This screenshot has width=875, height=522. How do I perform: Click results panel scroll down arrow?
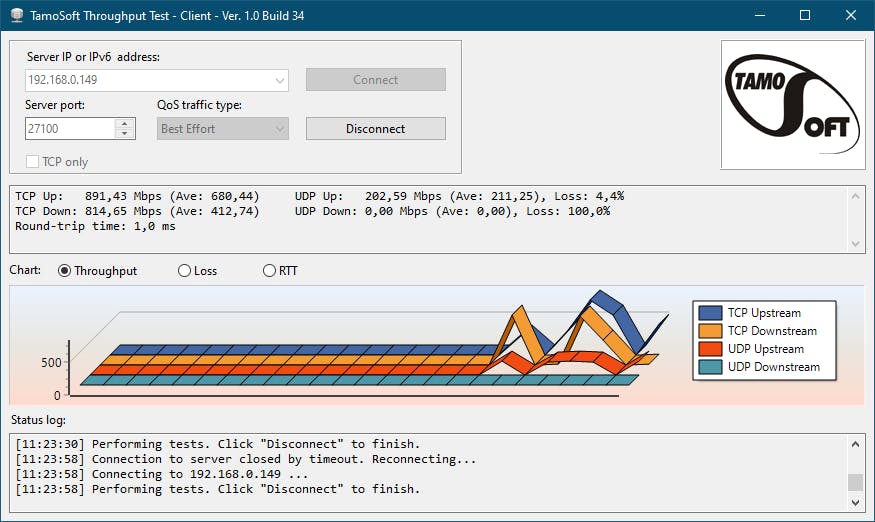(x=855, y=243)
